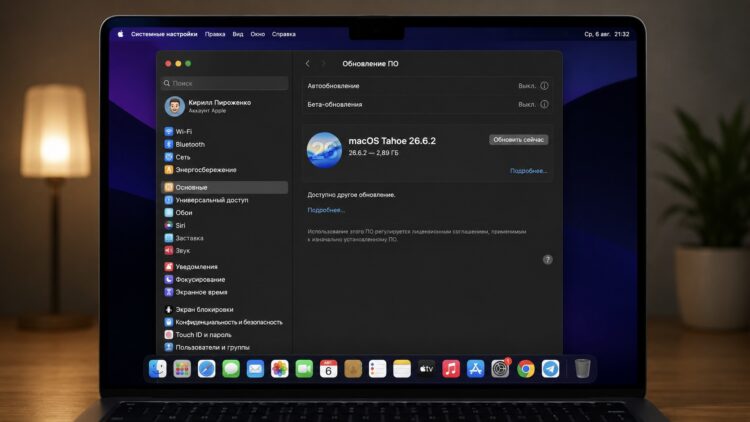Image resolution: width=750 pixels, height=422 pixels.
Task: Show info for Бета-обновления
Action: point(544,104)
